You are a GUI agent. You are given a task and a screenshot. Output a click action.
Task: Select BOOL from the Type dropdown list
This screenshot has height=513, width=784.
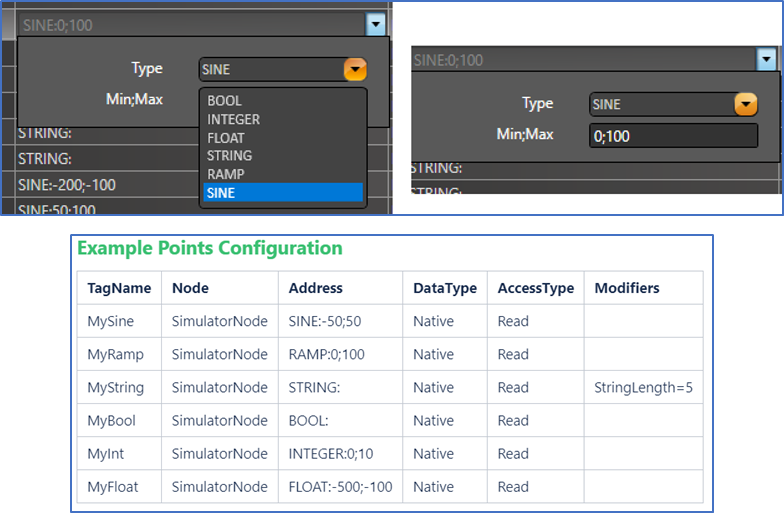pyautogui.click(x=225, y=101)
